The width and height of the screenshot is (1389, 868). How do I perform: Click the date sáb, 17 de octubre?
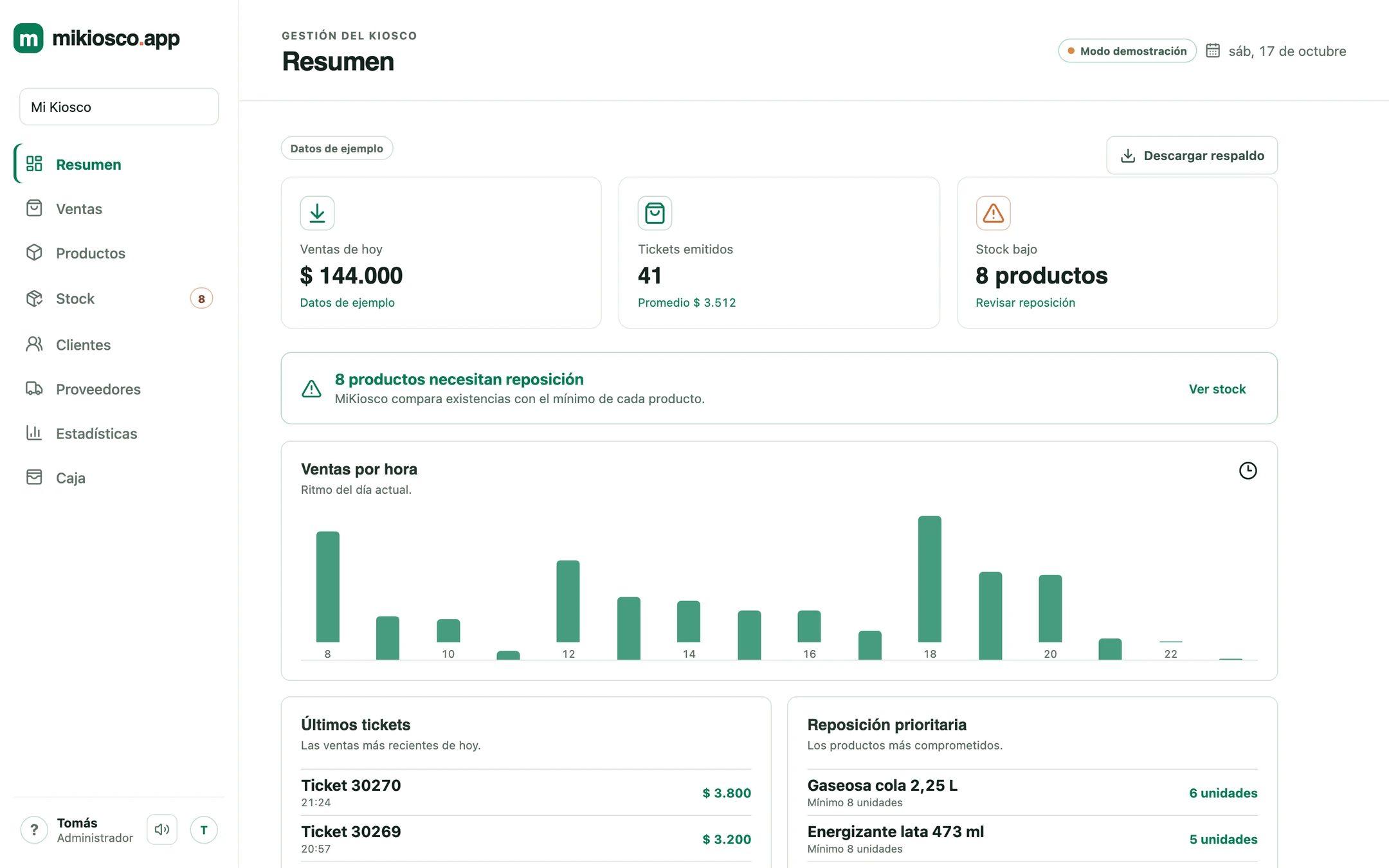point(1287,51)
